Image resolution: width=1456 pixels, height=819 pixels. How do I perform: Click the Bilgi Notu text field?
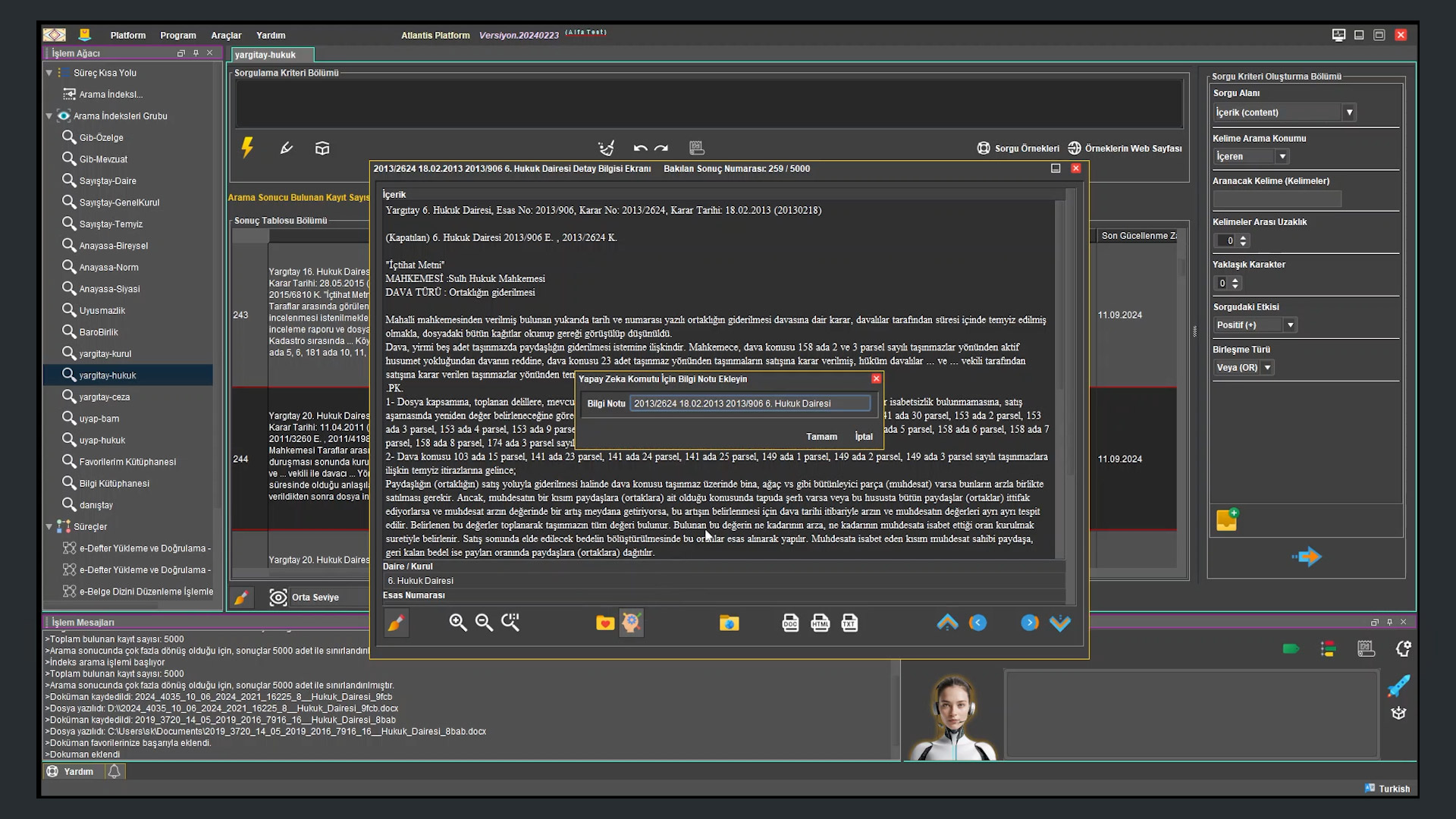[750, 403]
